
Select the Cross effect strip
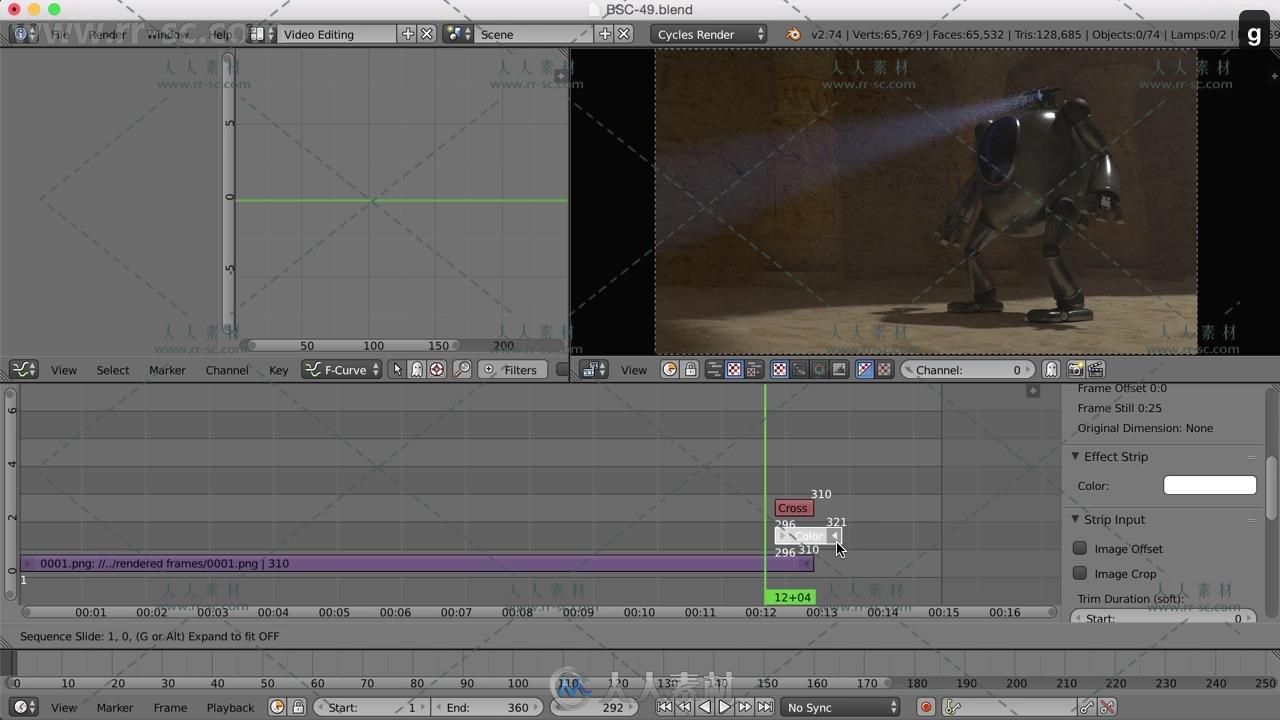click(x=793, y=508)
